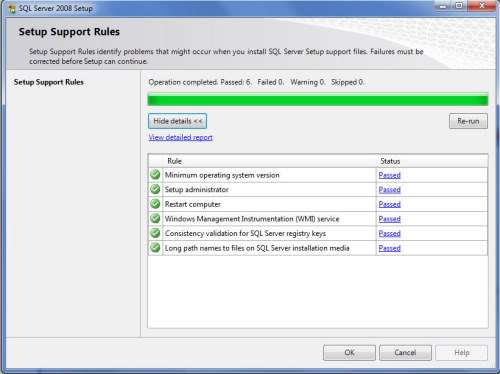Maximize the SQL Server 2008 Setup window
This screenshot has width=500, height=374.
tap(459, 6)
